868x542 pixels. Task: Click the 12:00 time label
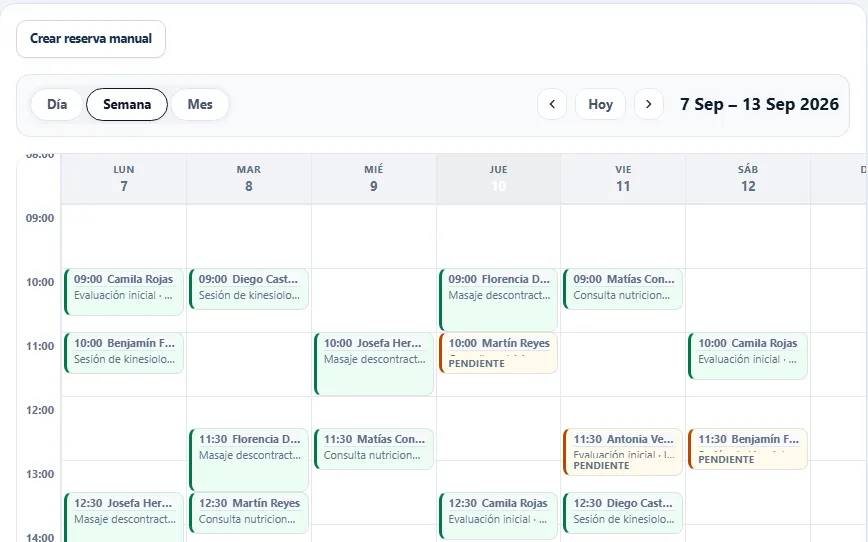click(40, 410)
